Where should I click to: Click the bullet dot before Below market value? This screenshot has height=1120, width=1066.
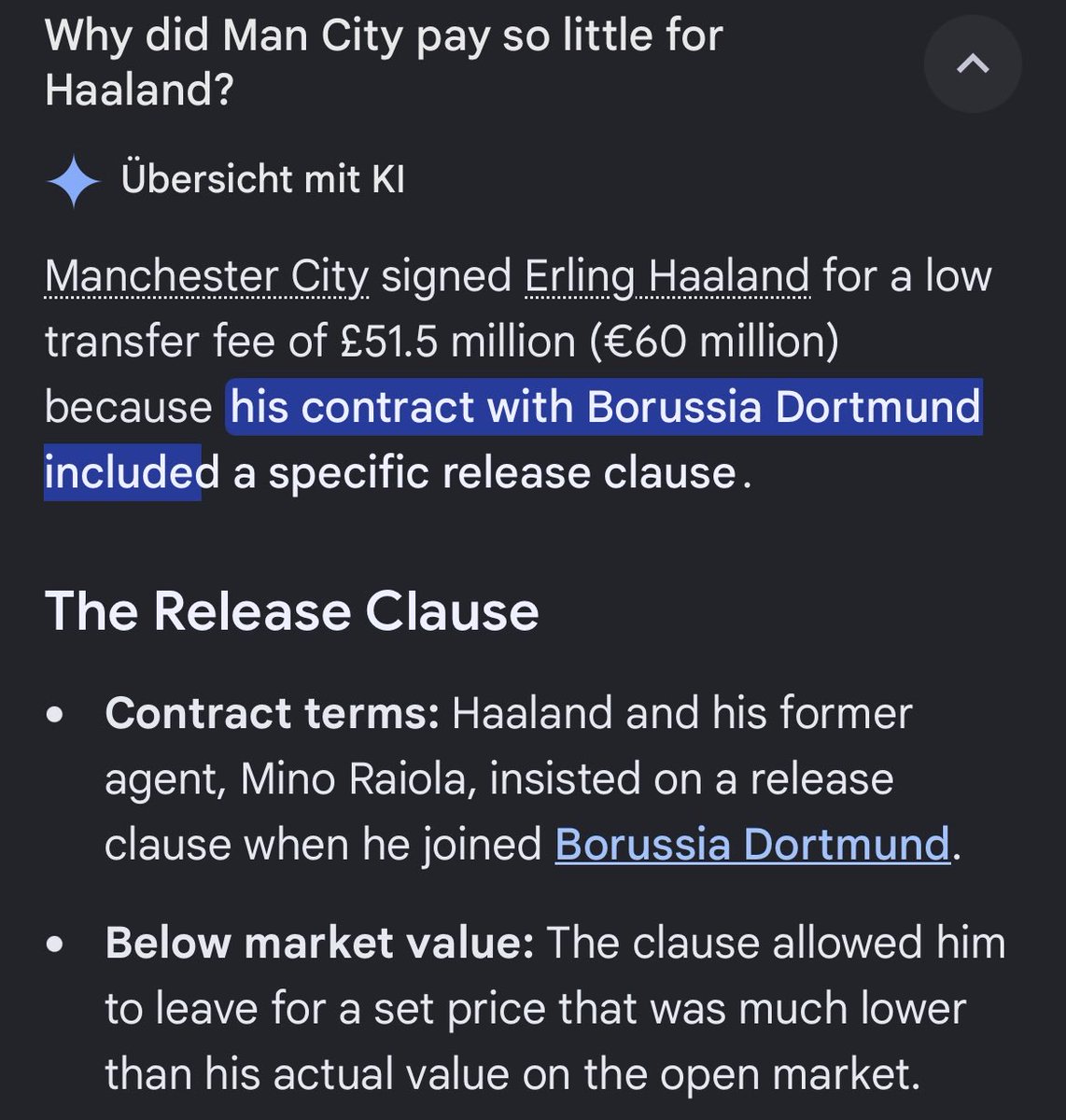pos(56,945)
